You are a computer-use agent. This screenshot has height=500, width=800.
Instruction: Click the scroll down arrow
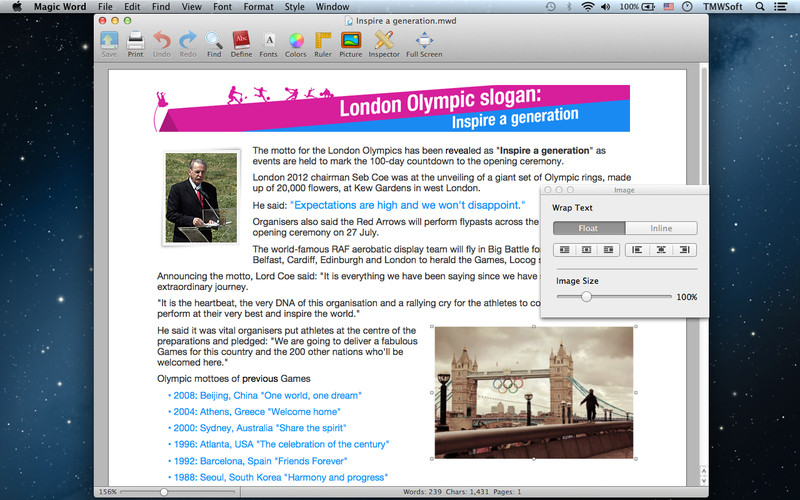(704, 481)
